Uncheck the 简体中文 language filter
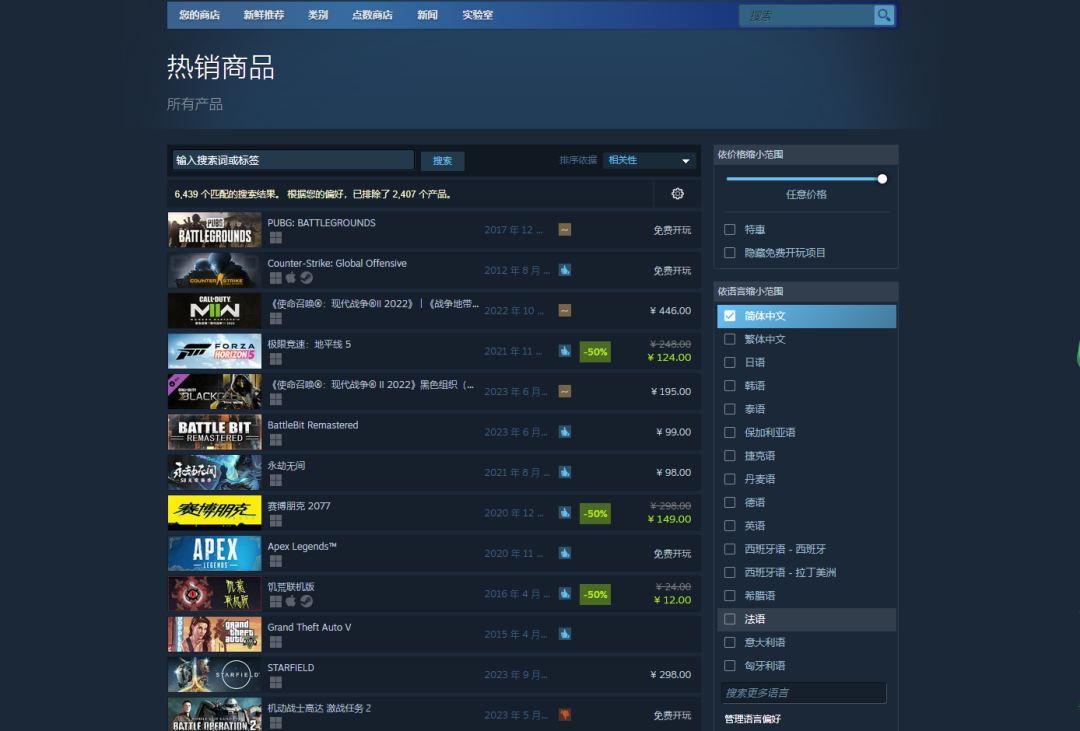1080x731 pixels. click(730, 316)
